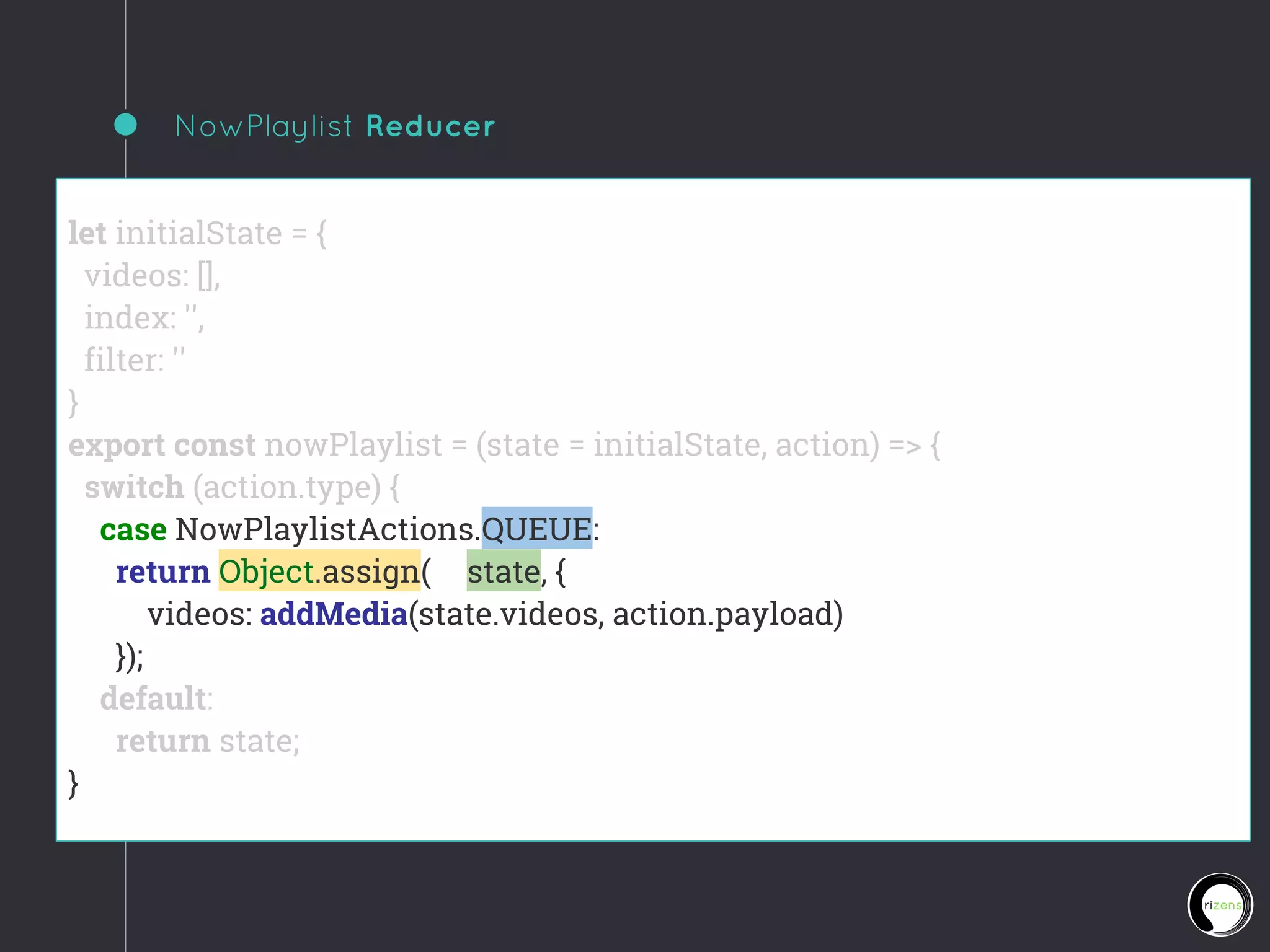
Task: Click the 'index: '',' line
Action: click(x=144, y=318)
